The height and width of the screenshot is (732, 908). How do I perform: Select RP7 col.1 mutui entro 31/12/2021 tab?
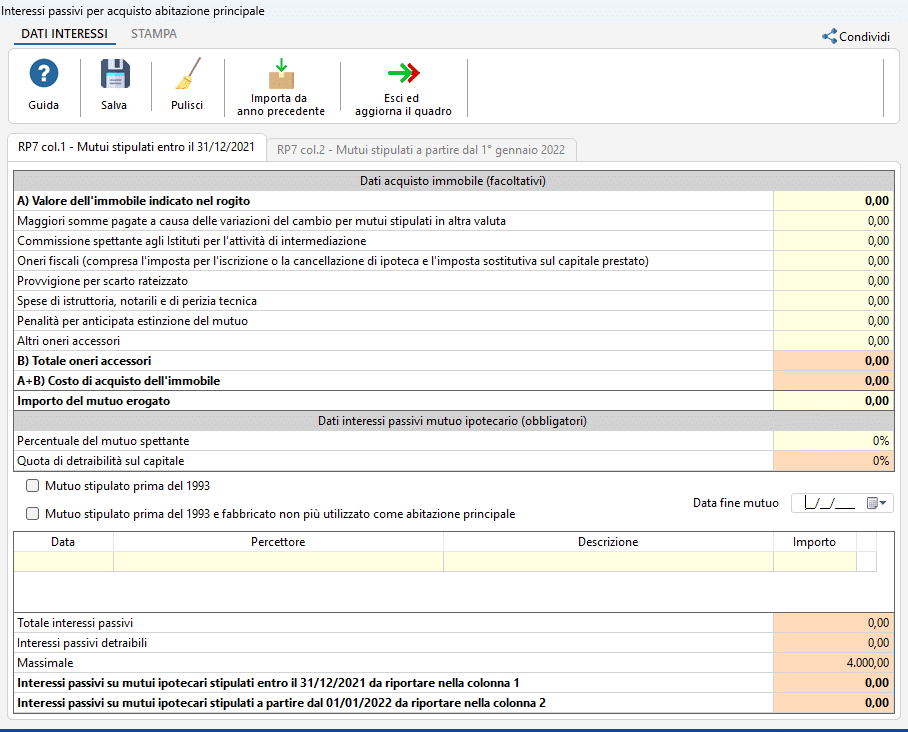(x=136, y=148)
